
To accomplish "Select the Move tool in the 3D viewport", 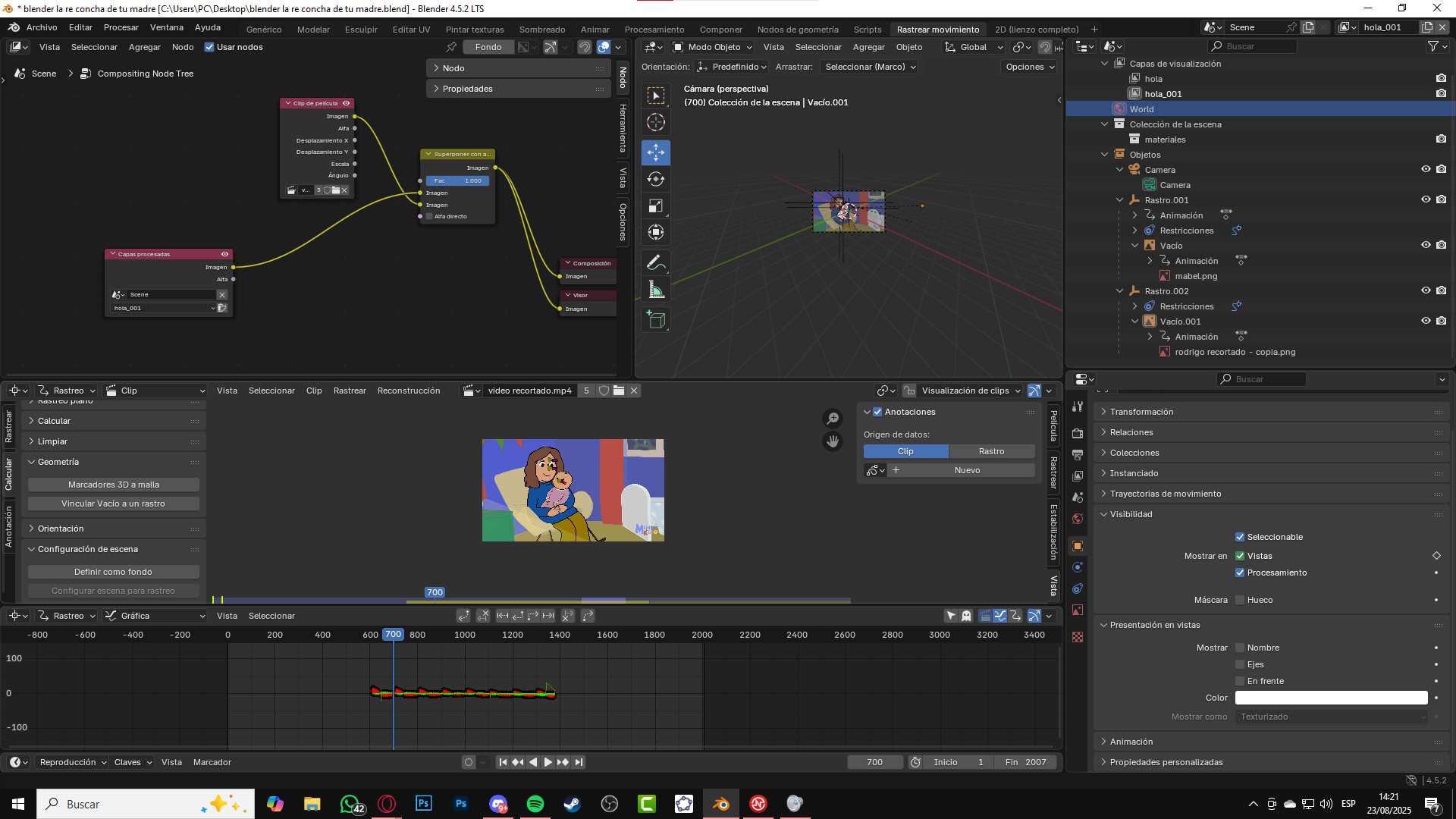I will coord(656,152).
